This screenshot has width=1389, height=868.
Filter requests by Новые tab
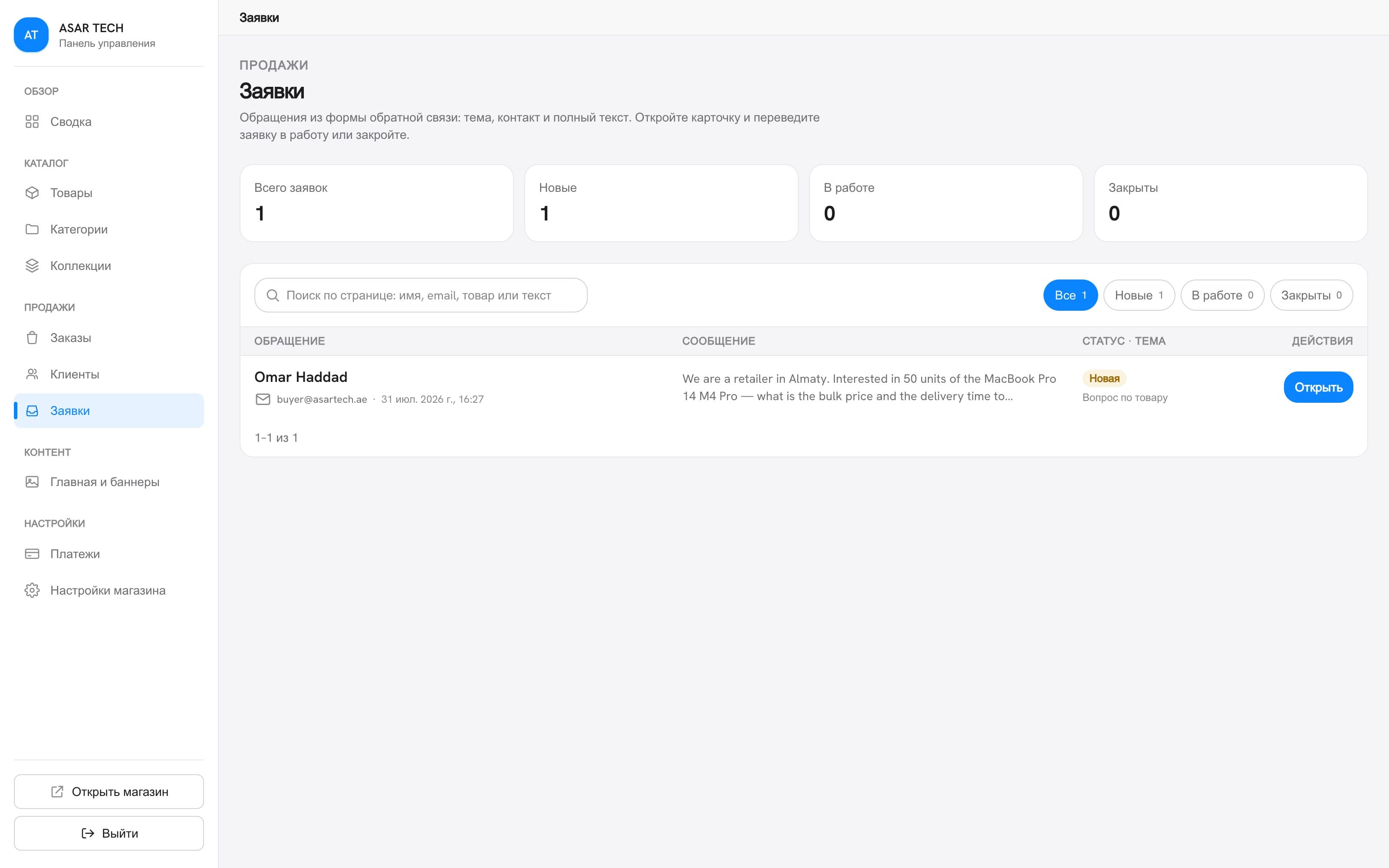1139,295
